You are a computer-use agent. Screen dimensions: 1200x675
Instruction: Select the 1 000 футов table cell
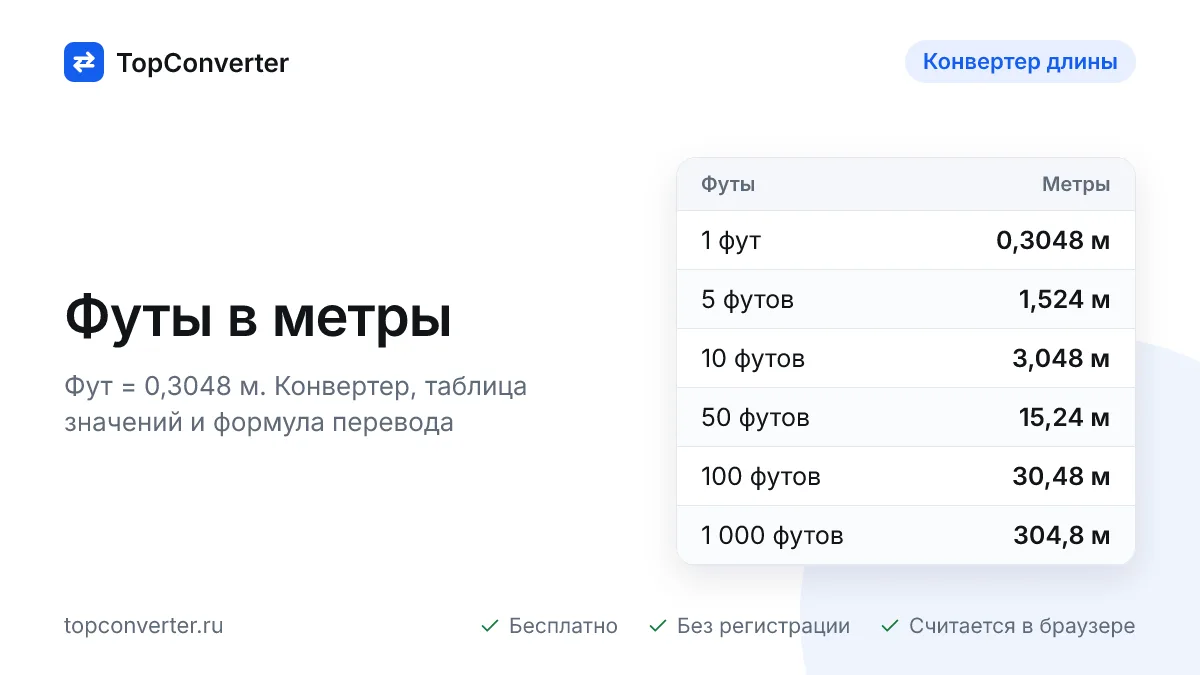coord(772,535)
